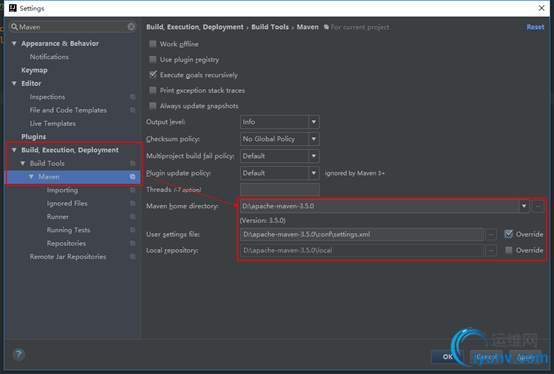Click project-level icon on the Maven row
Screen dimensions: 554x374
click(132, 177)
